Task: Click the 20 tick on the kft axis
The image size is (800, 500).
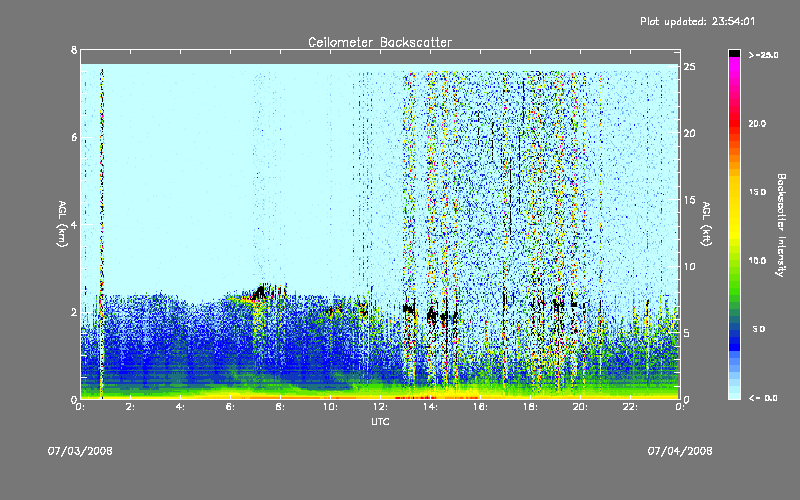Action: pyautogui.click(x=690, y=133)
